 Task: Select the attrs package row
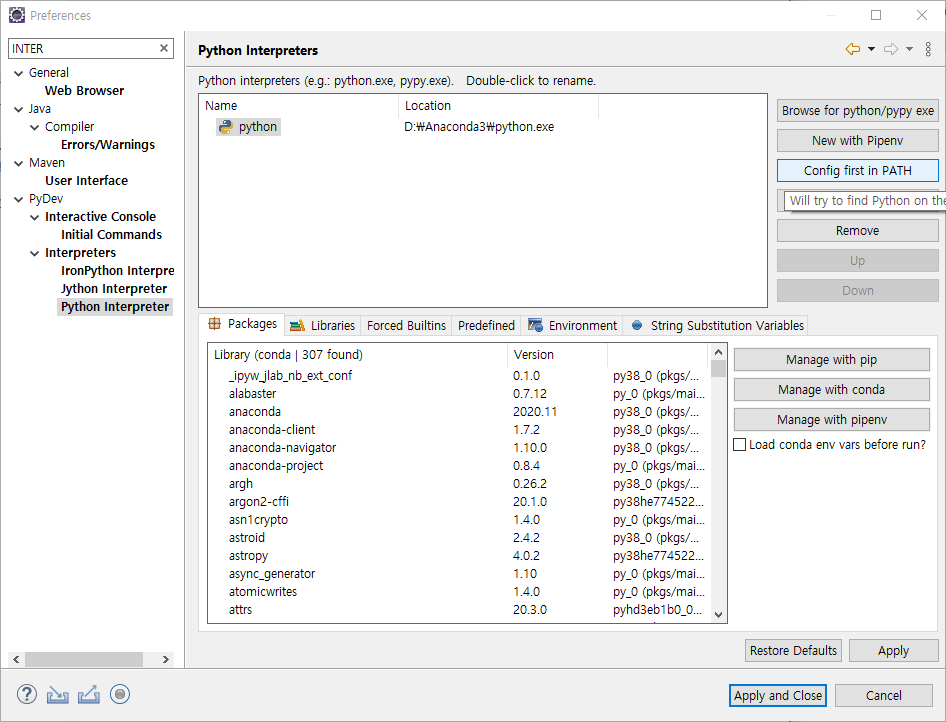[x=459, y=610]
